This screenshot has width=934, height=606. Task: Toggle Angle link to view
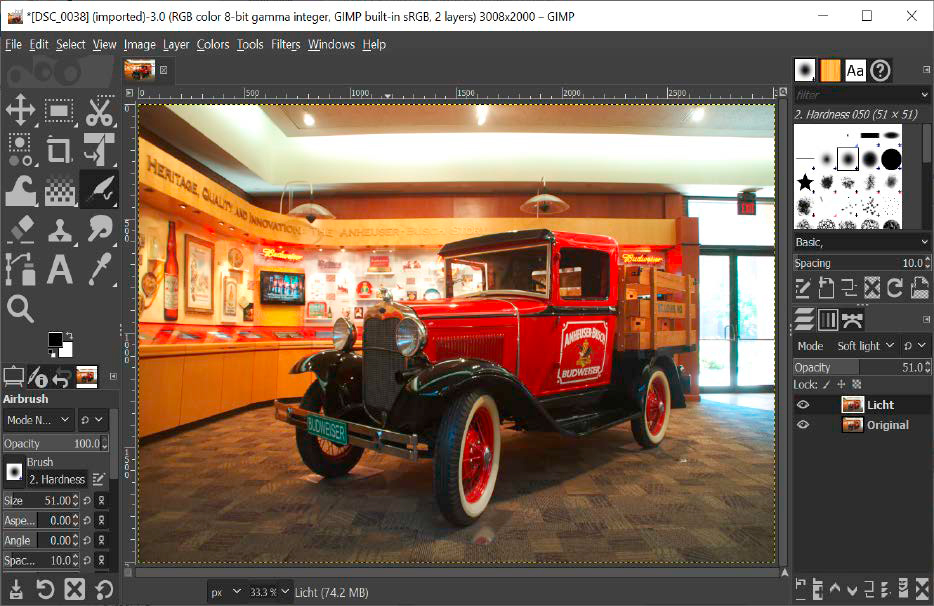point(102,540)
